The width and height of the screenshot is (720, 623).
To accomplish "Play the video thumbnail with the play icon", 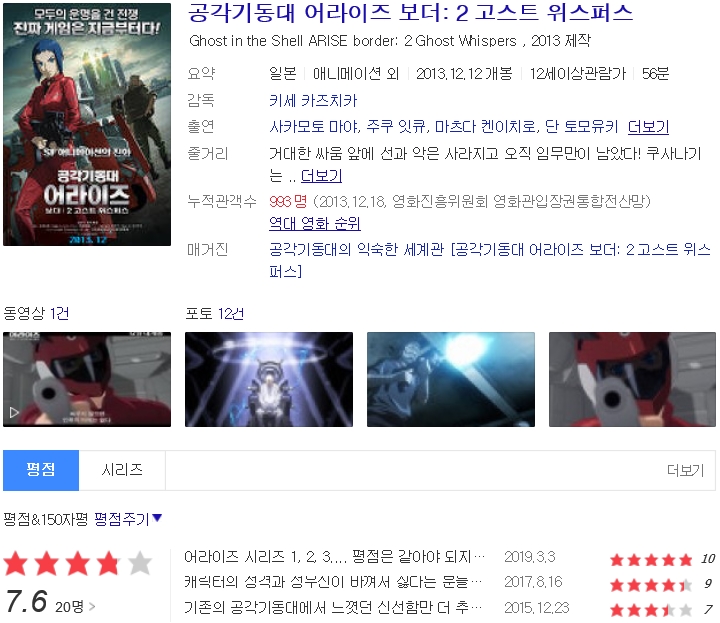I will click(x=87, y=380).
